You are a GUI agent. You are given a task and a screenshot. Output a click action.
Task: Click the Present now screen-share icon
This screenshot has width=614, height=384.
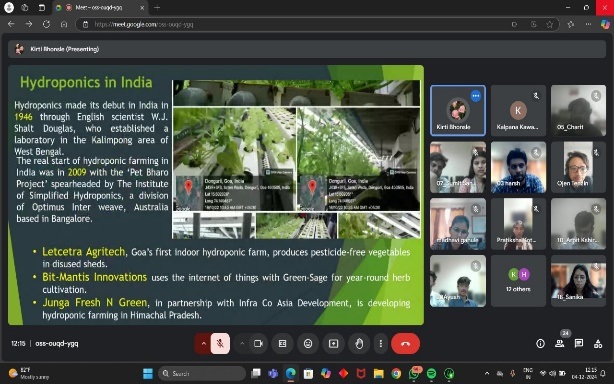[333, 344]
